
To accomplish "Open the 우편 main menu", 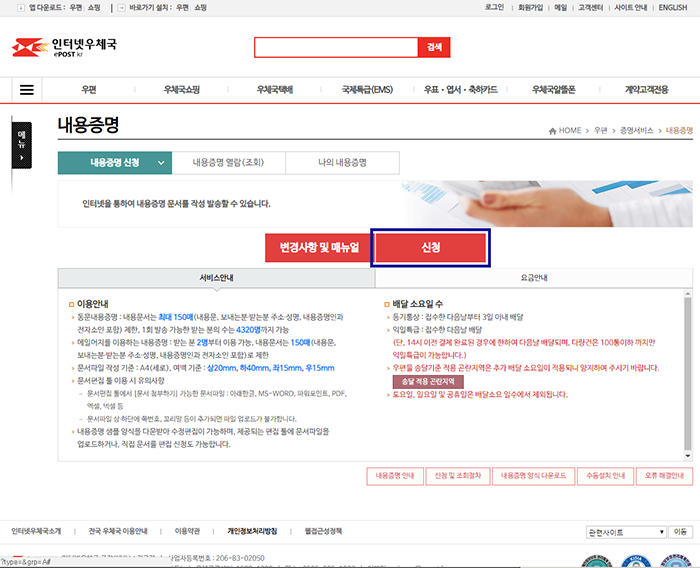I will tap(88, 90).
